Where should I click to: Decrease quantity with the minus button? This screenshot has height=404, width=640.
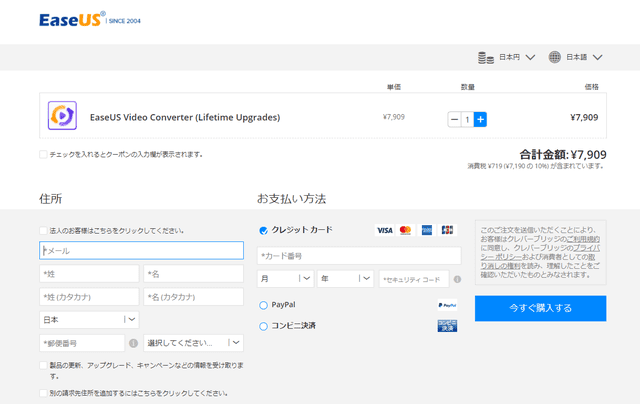tap(454, 120)
